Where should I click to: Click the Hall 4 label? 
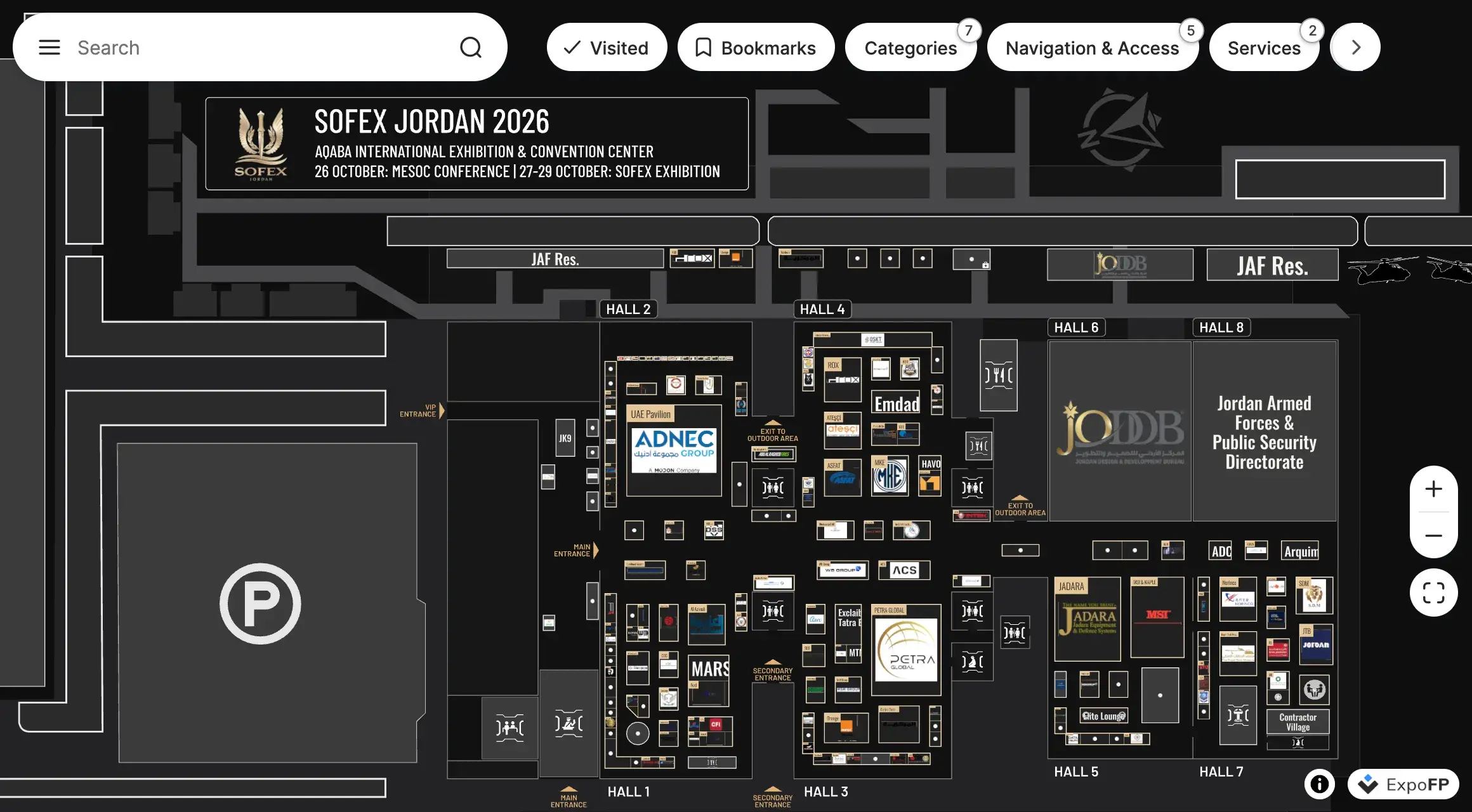(822, 309)
